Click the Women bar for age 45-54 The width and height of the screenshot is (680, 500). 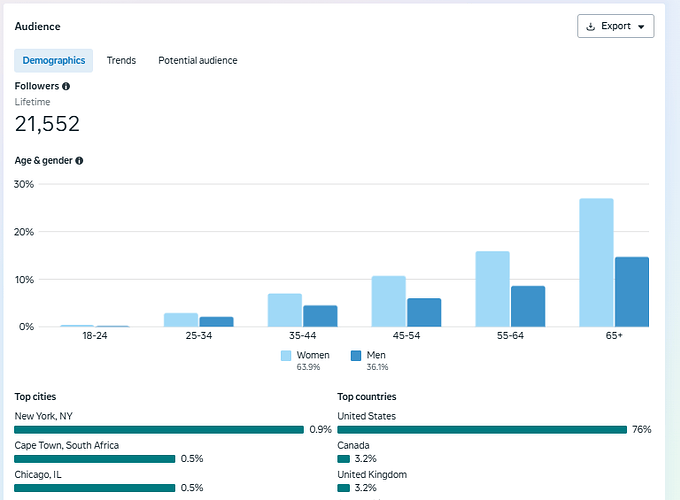(389, 301)
